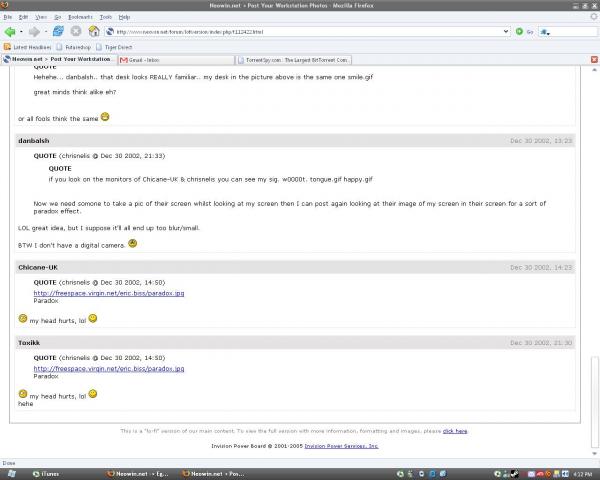Switch to the Gmail Inbox tab
The width and height of the screenshot is (600, 480).
pyautogui.click(x=176, y=60)
